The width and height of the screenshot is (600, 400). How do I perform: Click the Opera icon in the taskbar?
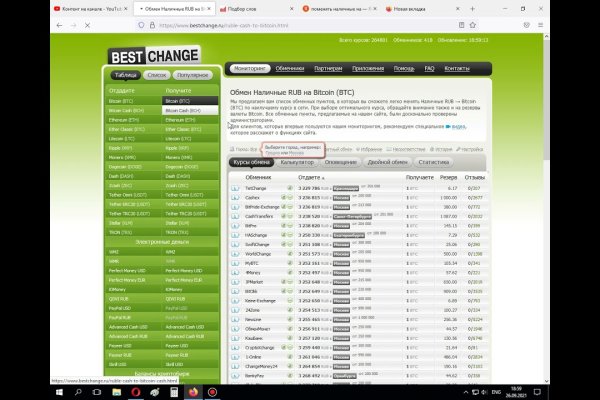pos(135,391)
